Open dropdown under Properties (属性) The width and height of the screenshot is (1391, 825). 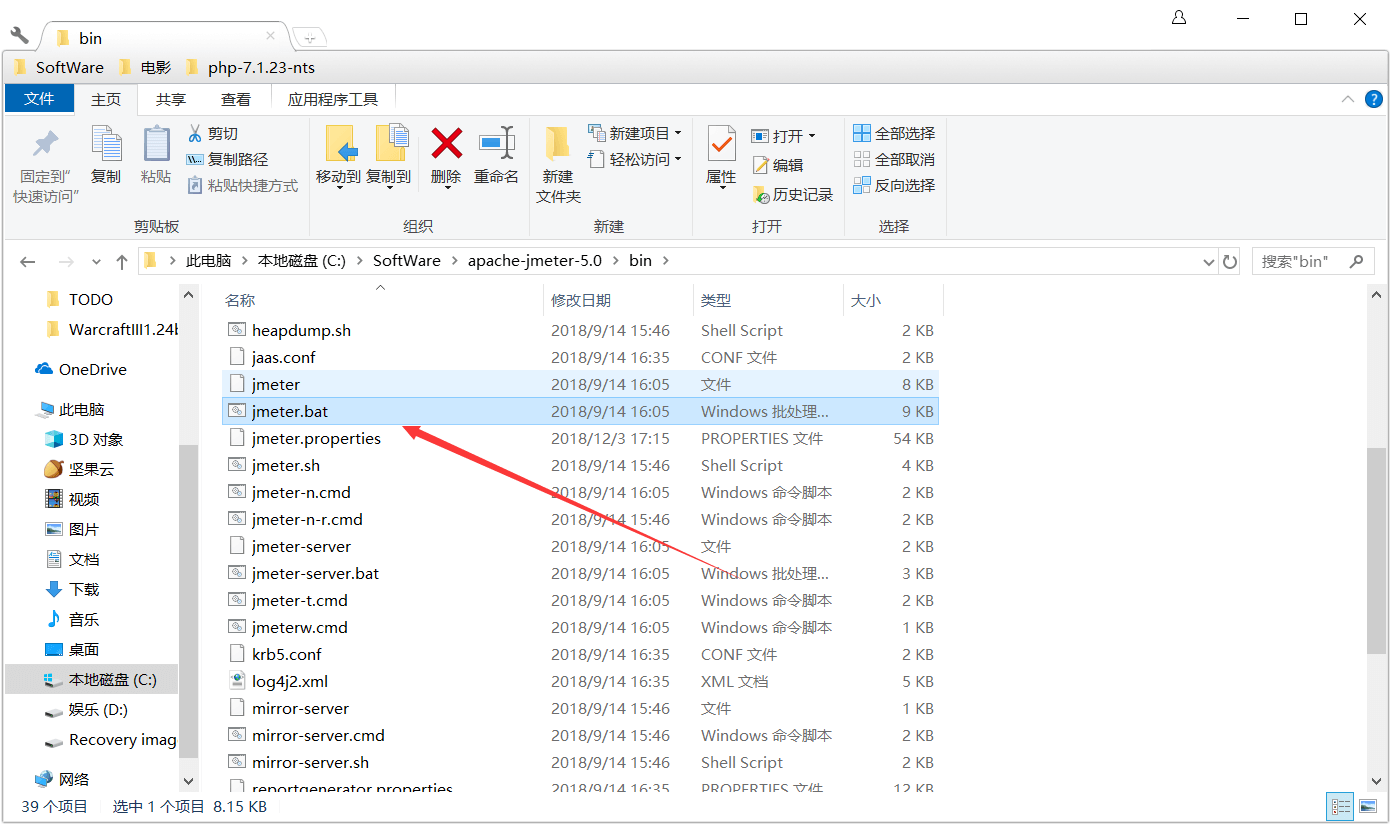721,189
